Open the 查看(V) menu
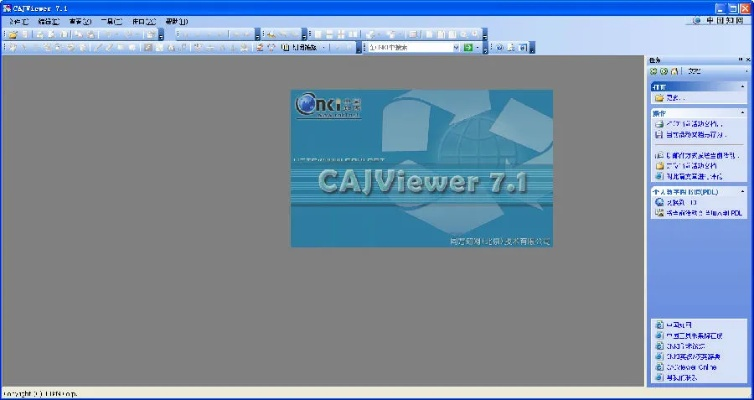The width and height of the screenshot is (754, 400). (80, 22)
